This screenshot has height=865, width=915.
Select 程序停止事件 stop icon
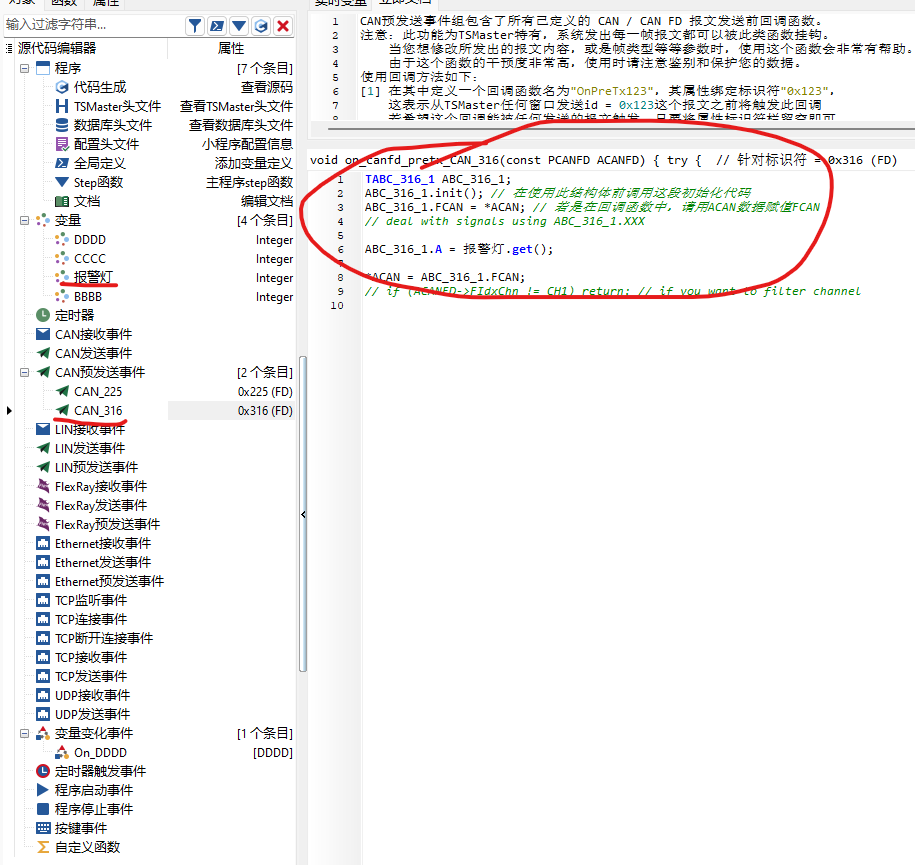(x=43, y=810)
